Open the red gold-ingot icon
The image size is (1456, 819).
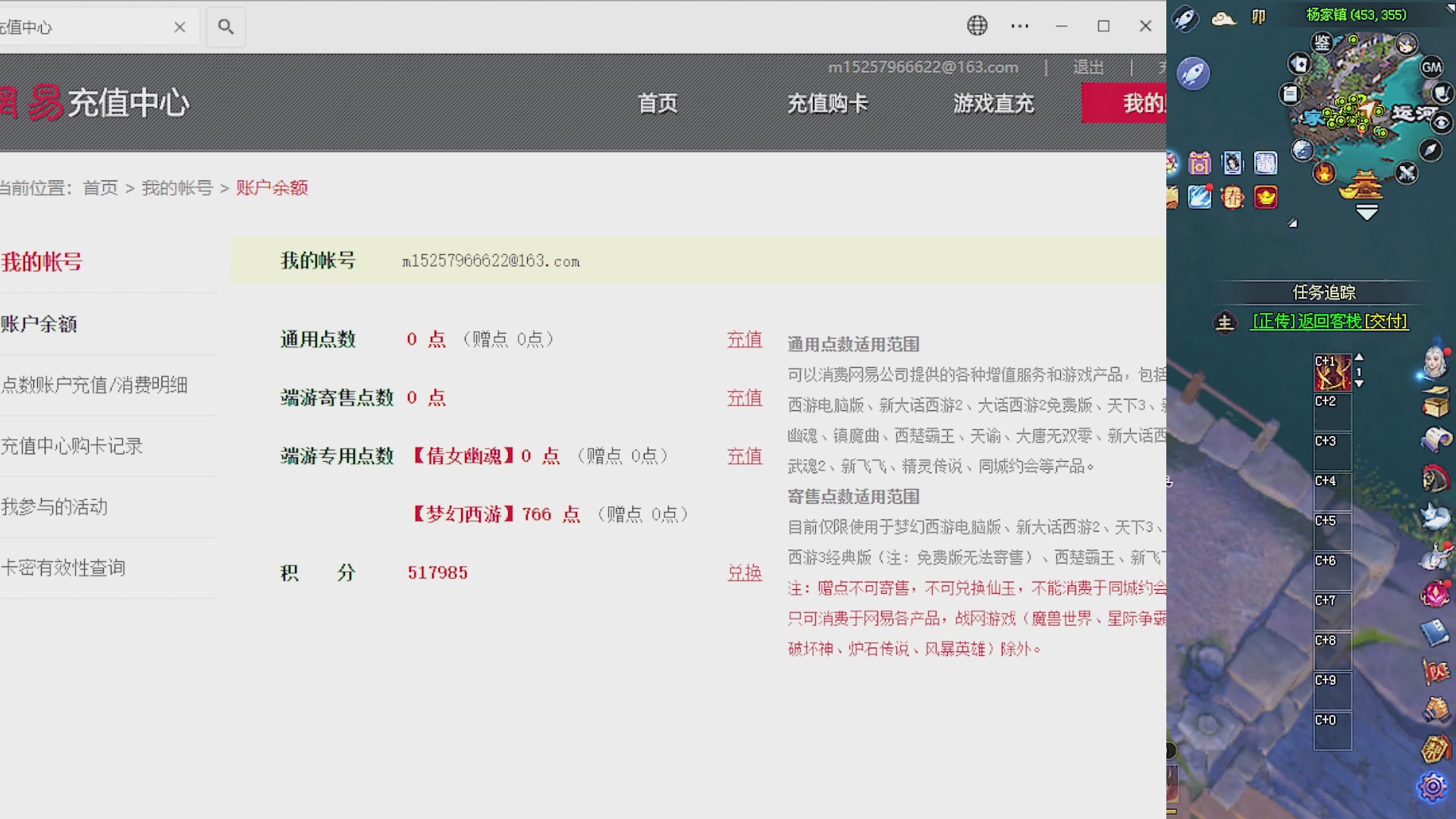[1266, 198]
